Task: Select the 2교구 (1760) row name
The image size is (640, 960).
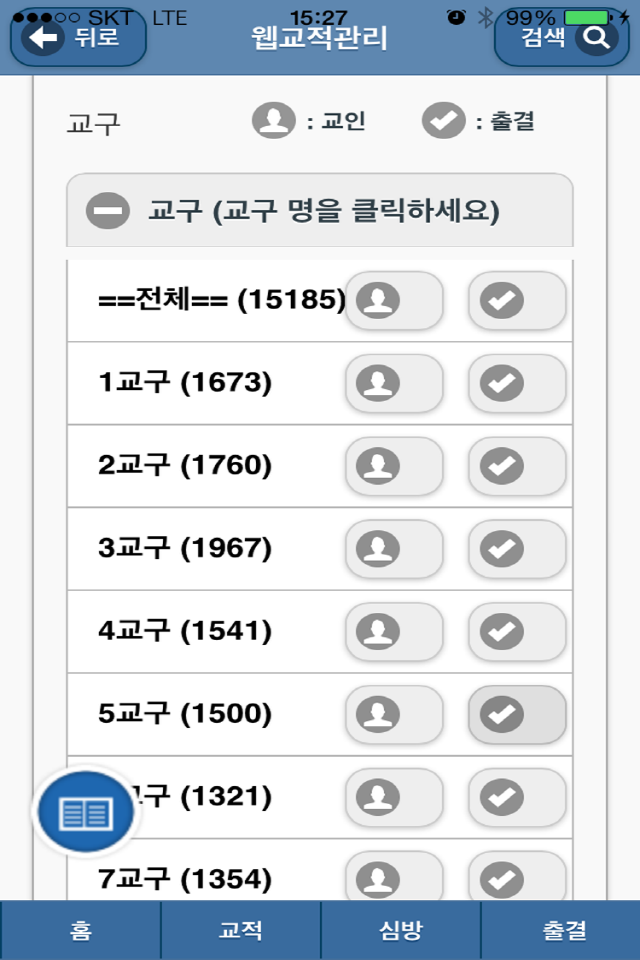Action: 185,465
